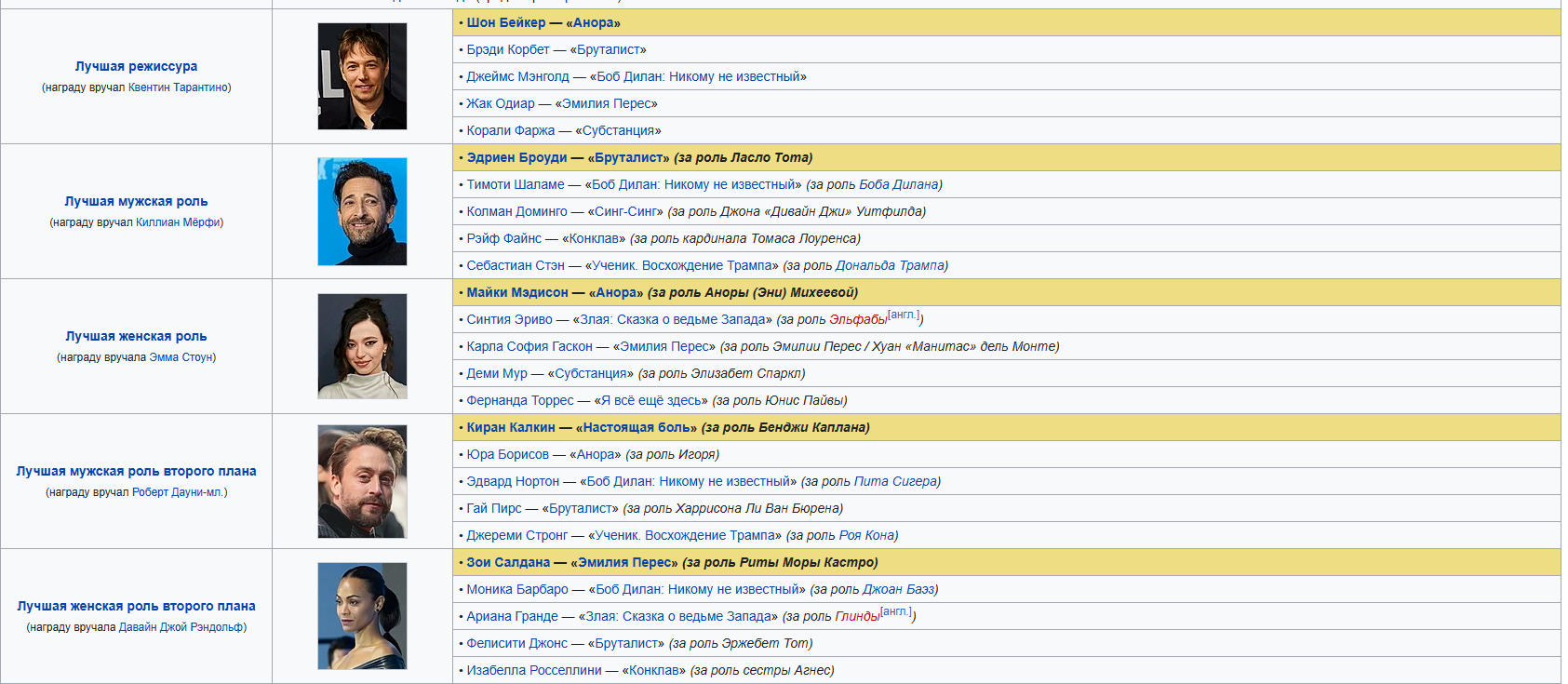The image size is (1568, 684).
Task: Follow the Роберт Дауни-мл. presenter link
Action: click(x=178, y=492)
